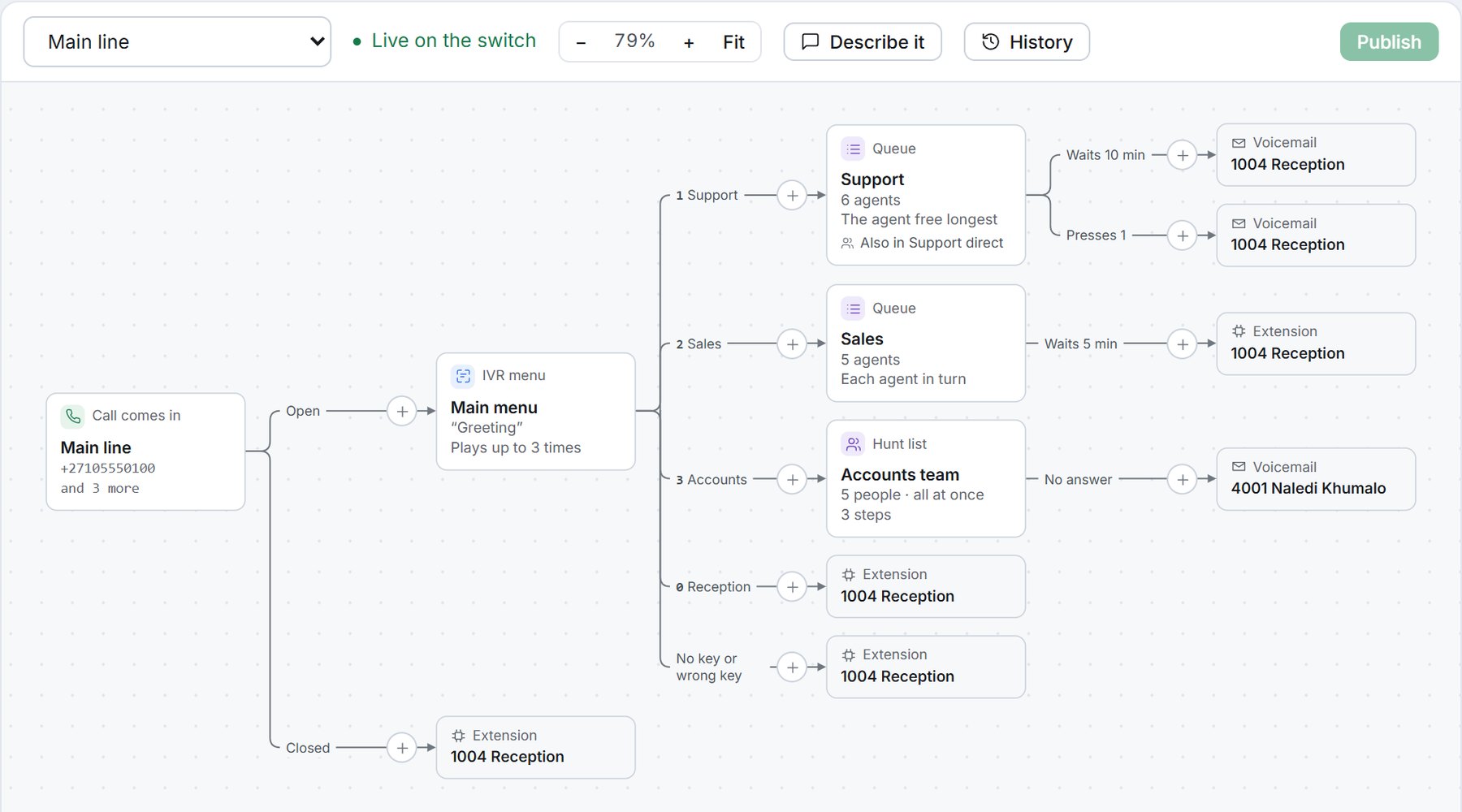Screen dimensions: 1462x812
Task: Click the zoom in plus button
Action: [x=689, y=42]
